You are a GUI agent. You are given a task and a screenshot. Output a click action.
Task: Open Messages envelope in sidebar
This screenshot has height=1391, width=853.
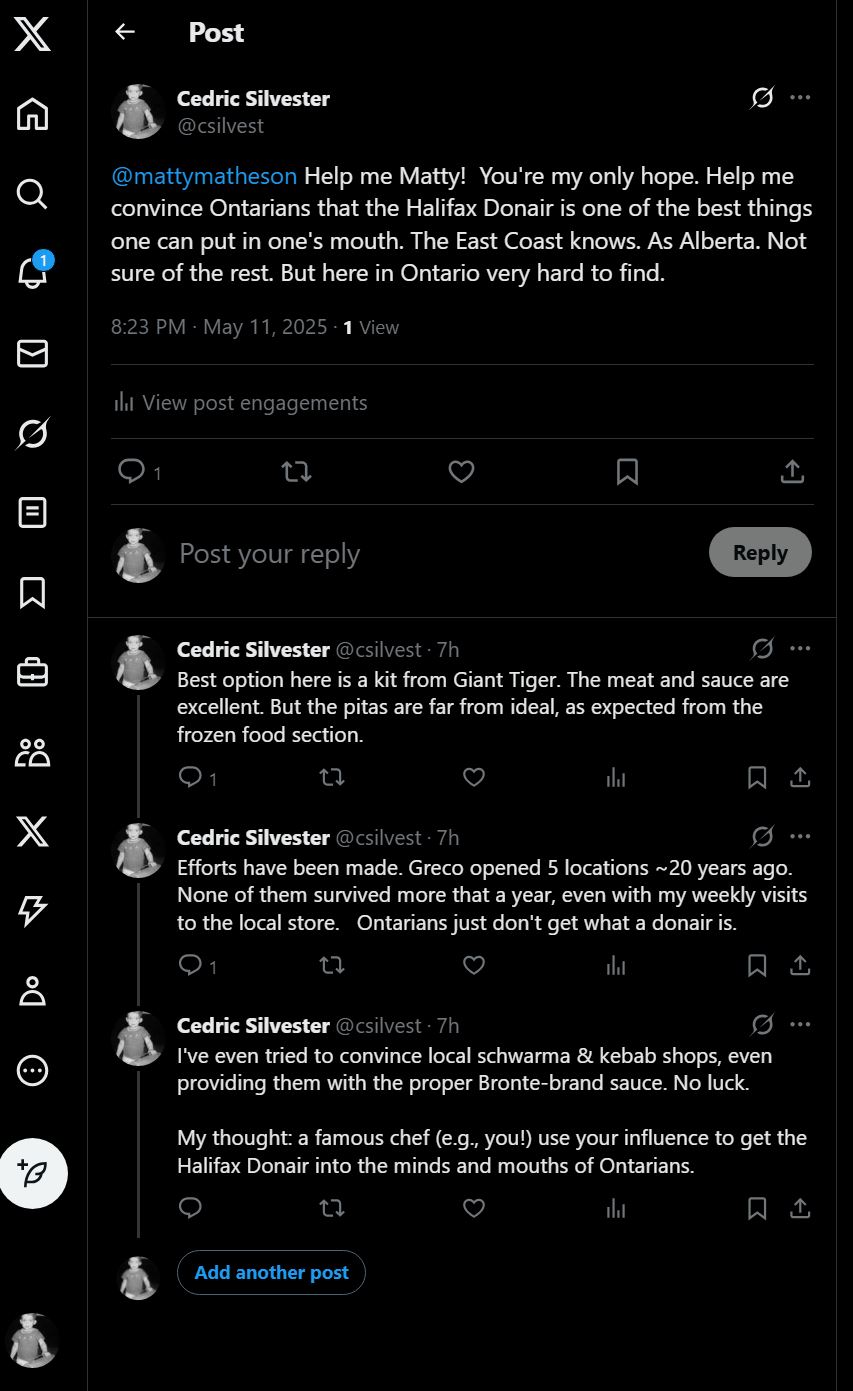(32, 353)
